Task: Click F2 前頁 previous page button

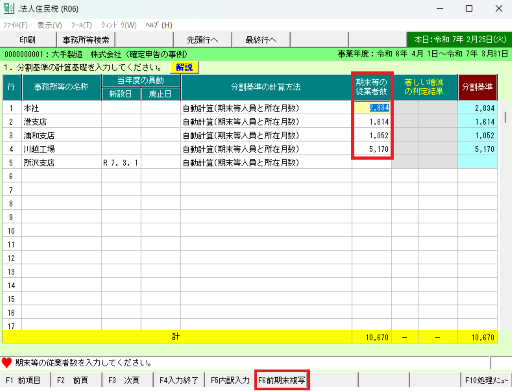Action: point(76,380)
